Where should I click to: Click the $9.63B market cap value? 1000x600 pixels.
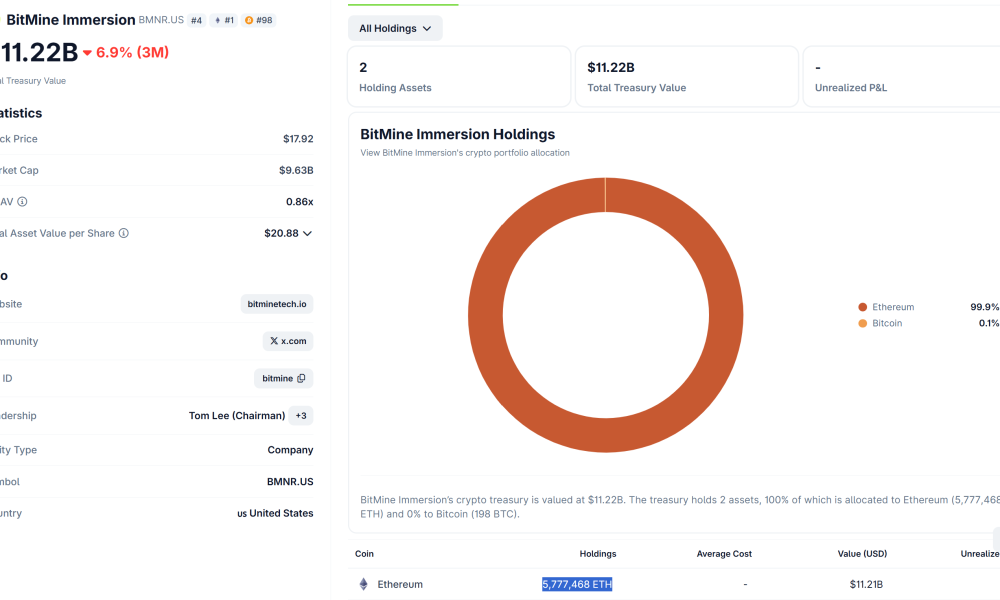coord(296,170)
